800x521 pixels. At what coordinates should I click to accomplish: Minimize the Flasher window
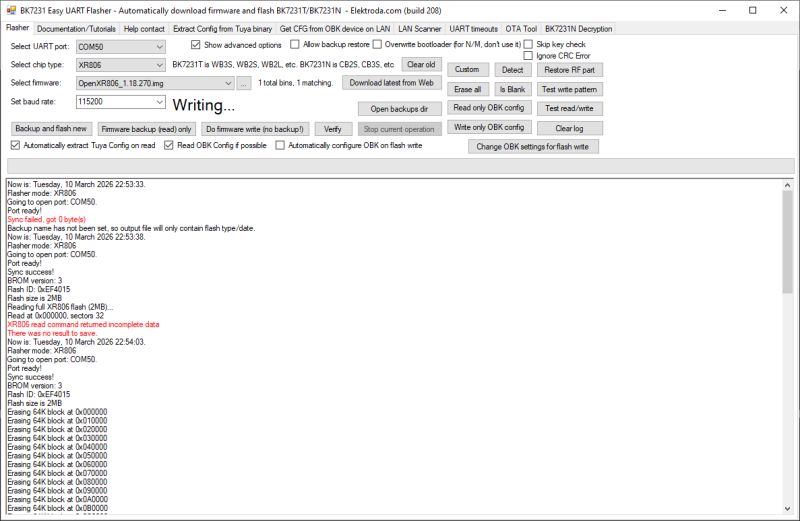coord(722,10)
